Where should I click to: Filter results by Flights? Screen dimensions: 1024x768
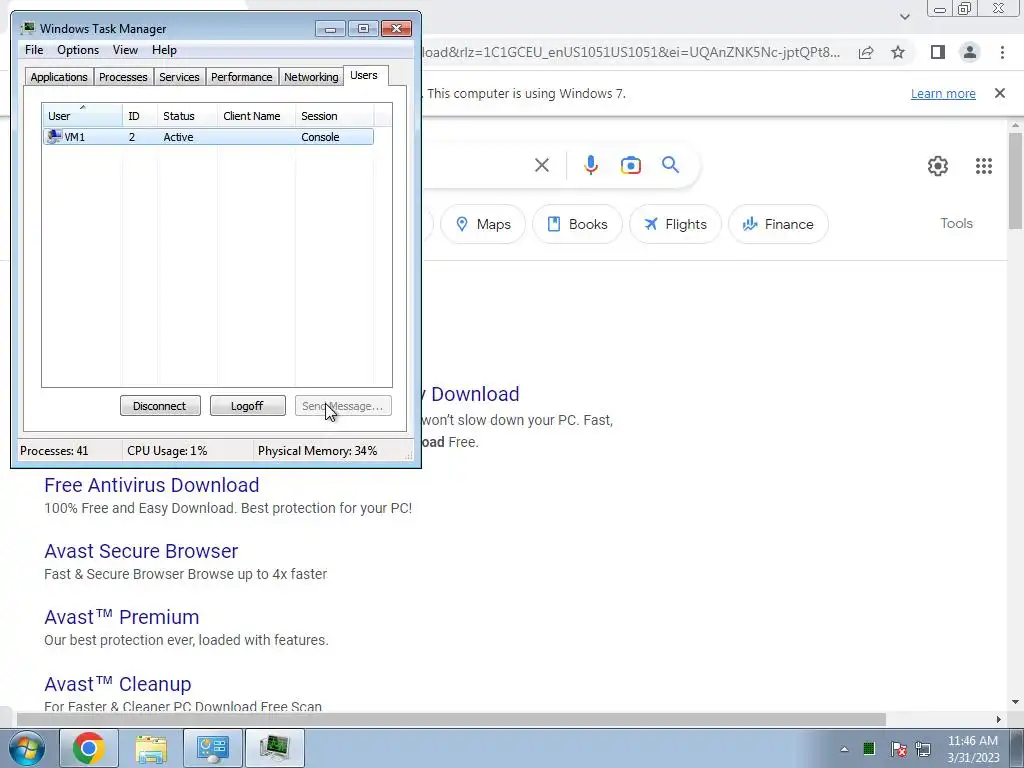pos(675,224)
